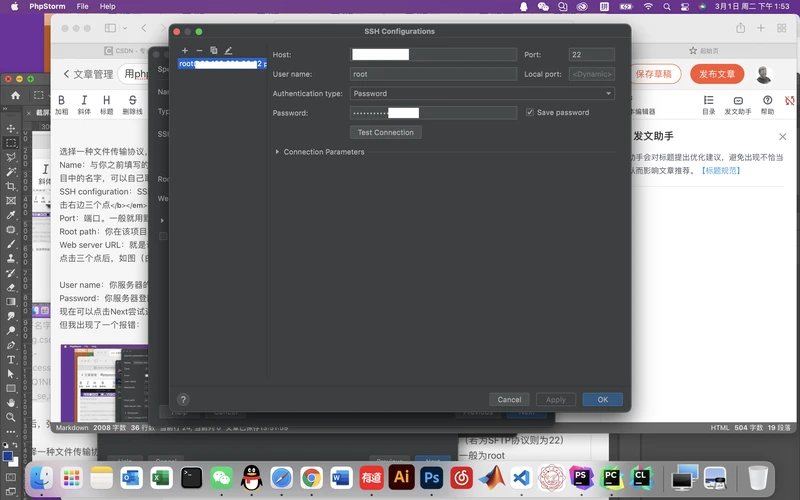The image size is (800, 500).
Task: Select the Frame tool in Photoshop
Action: click(x=11, y=201)
